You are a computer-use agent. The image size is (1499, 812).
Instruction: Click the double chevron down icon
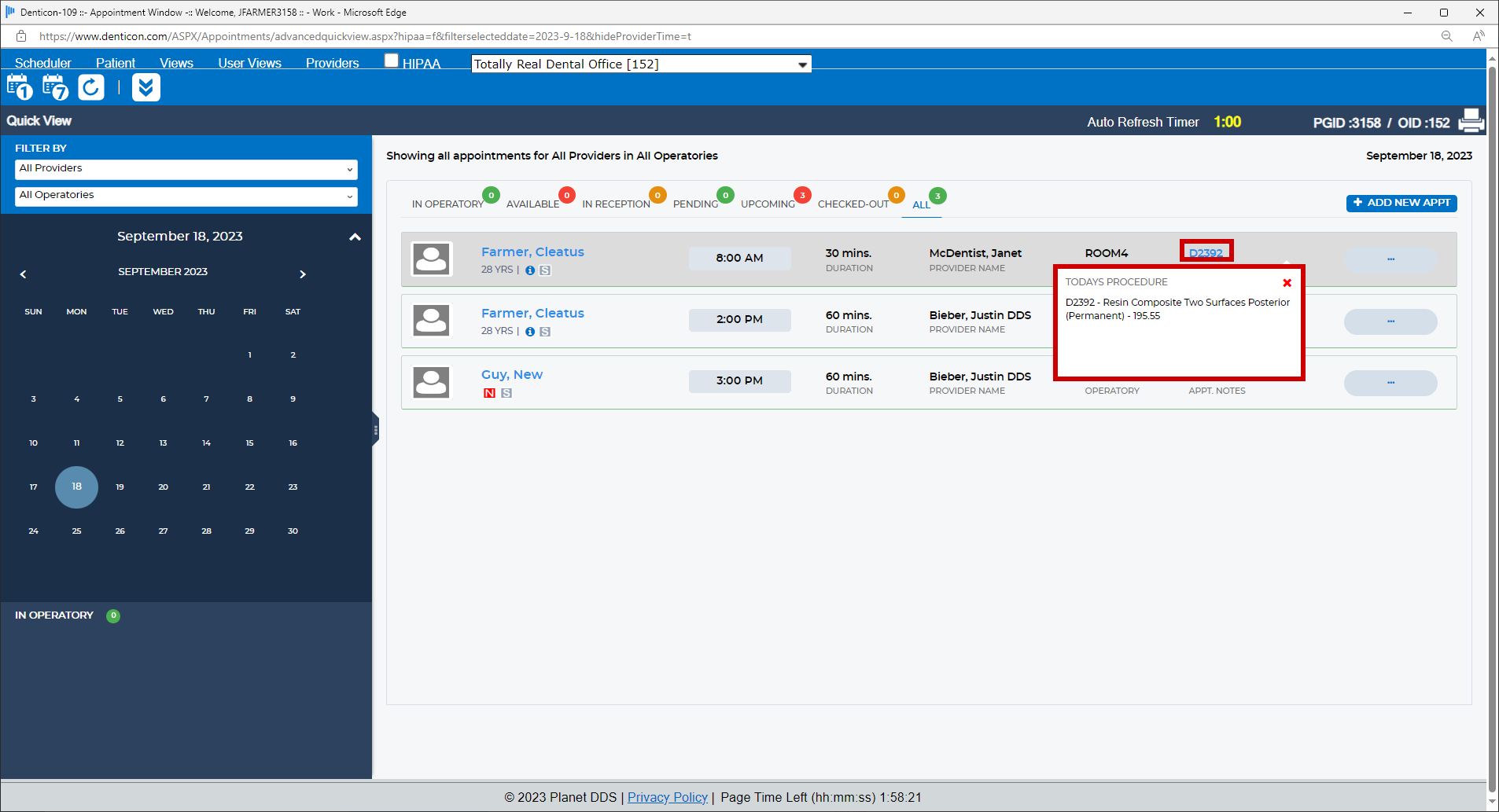pyautogui.click(x=146, y=87)
